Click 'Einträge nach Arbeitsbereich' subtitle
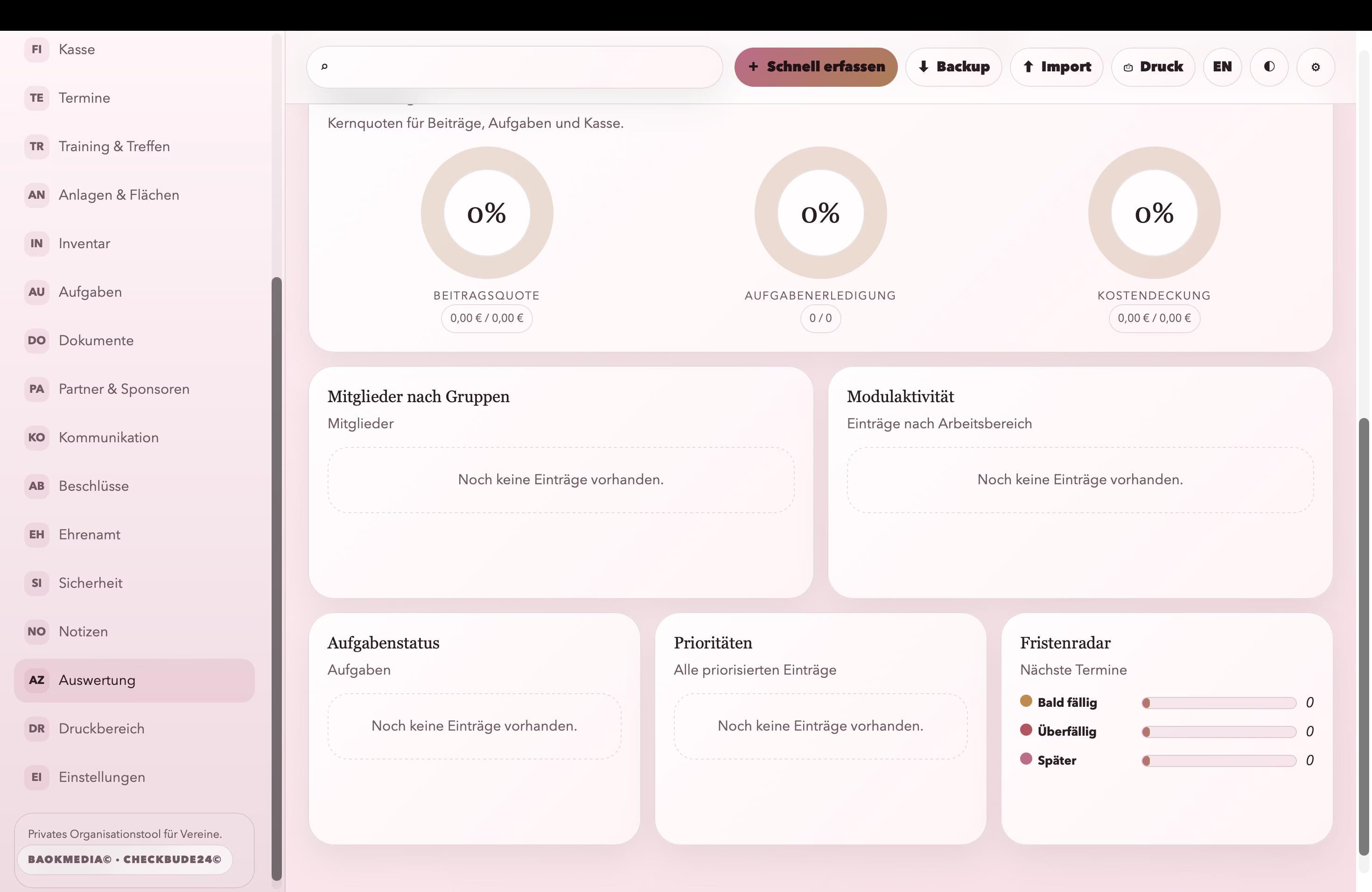The width and height of the screenshot is (1372, 892). 939,424
